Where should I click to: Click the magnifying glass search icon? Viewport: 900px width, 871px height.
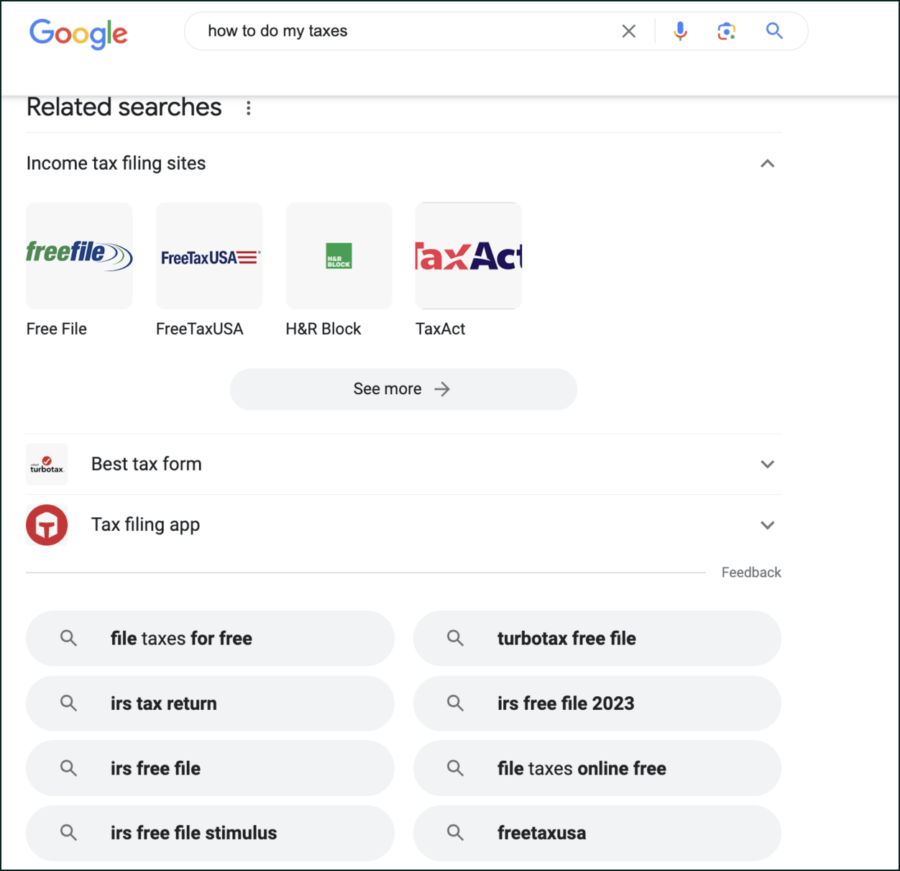click(774, 31)
